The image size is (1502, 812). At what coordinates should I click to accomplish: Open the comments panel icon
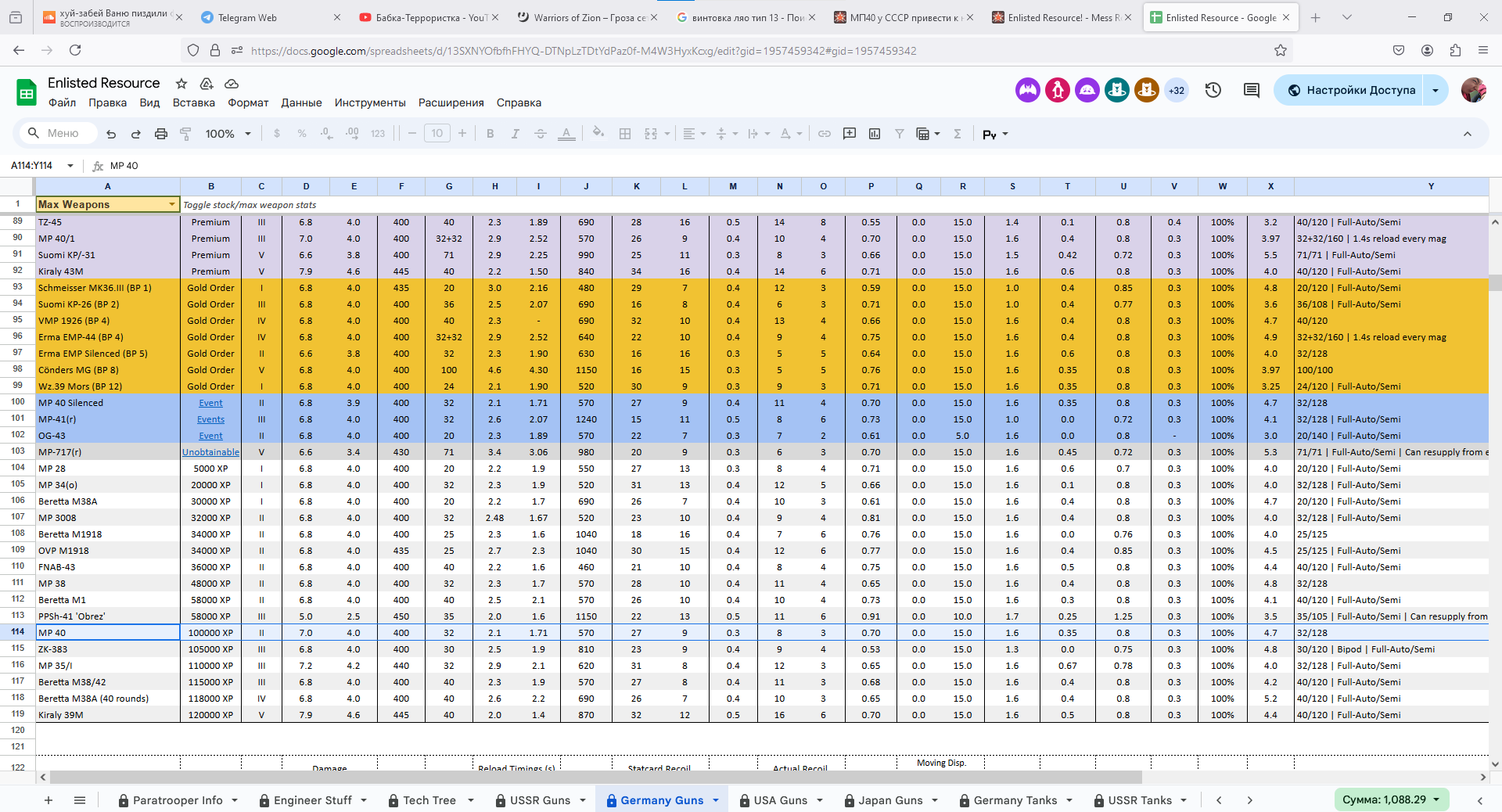click(1251, 90)
